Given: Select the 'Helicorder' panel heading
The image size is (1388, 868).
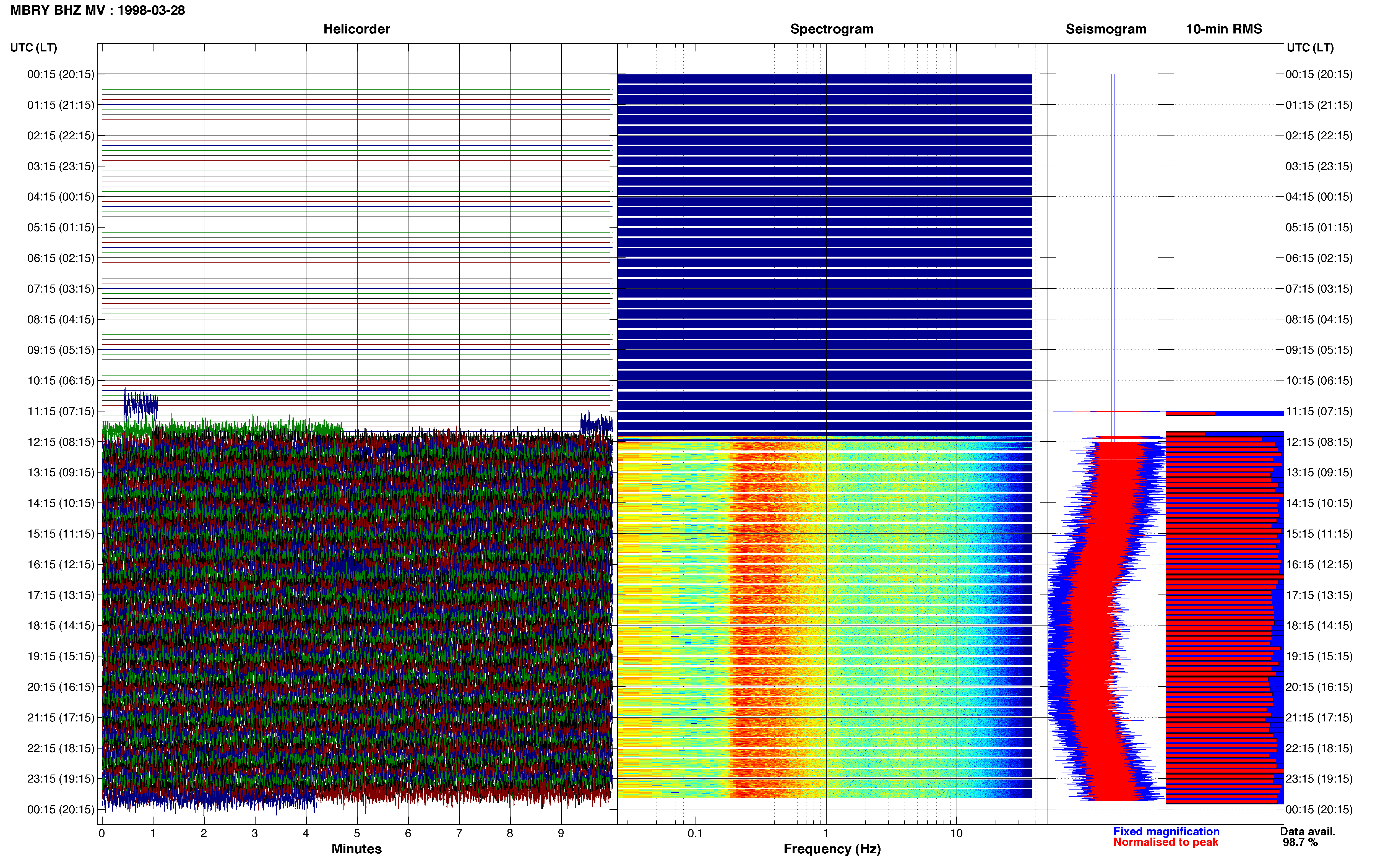Looking at the screenshot, I should pos(356,29).
